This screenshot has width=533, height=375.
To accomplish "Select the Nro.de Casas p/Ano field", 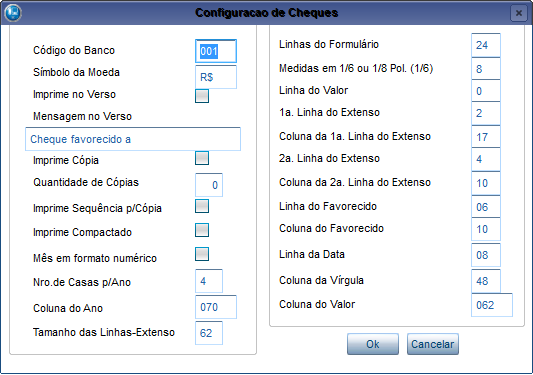I will coord(209,281).
